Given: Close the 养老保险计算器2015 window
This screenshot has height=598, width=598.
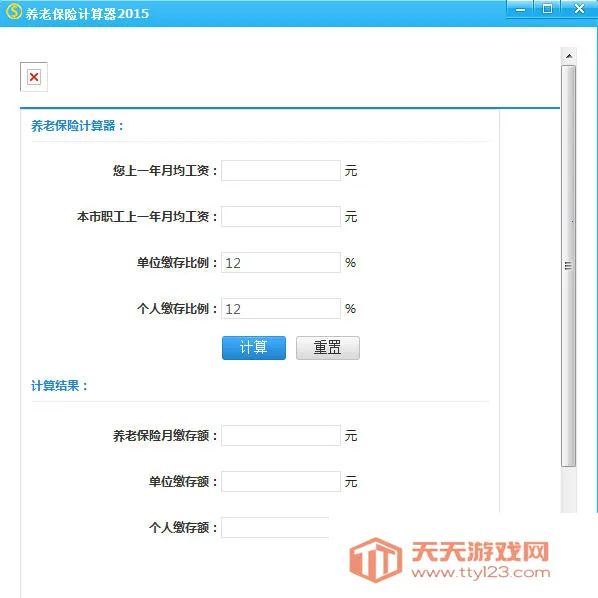Looking at the screenshot, I should coord(579,9).
